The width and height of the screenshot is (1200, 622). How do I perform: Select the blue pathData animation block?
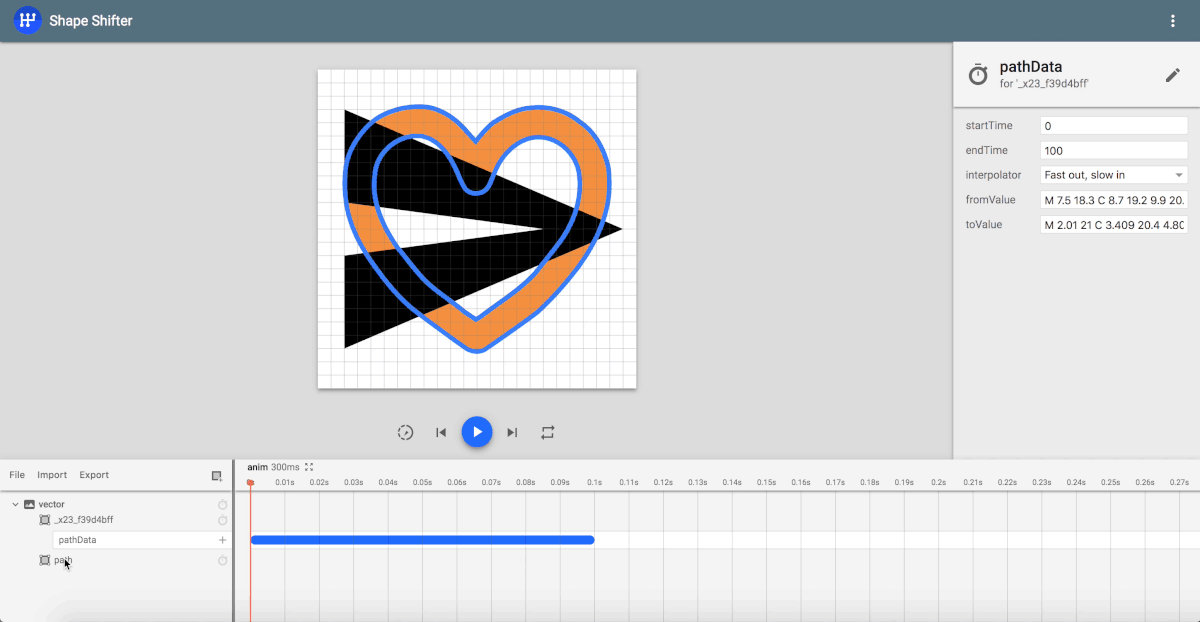(422, 540)
